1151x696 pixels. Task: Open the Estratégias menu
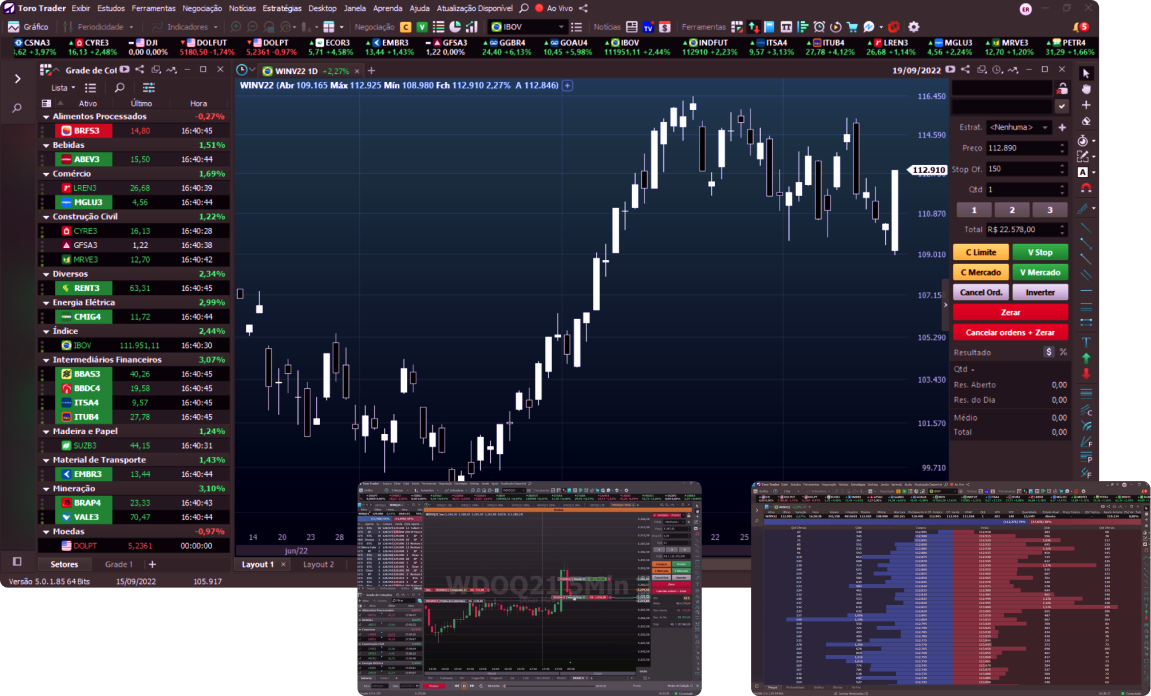(x=282, y=8)
